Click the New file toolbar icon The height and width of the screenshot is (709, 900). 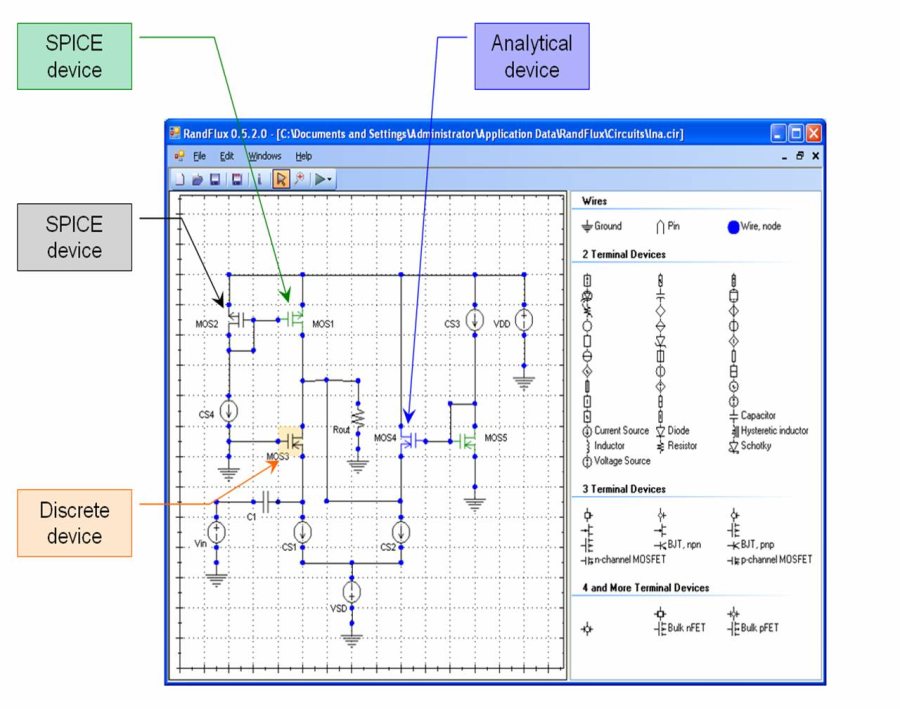point(180,179)
